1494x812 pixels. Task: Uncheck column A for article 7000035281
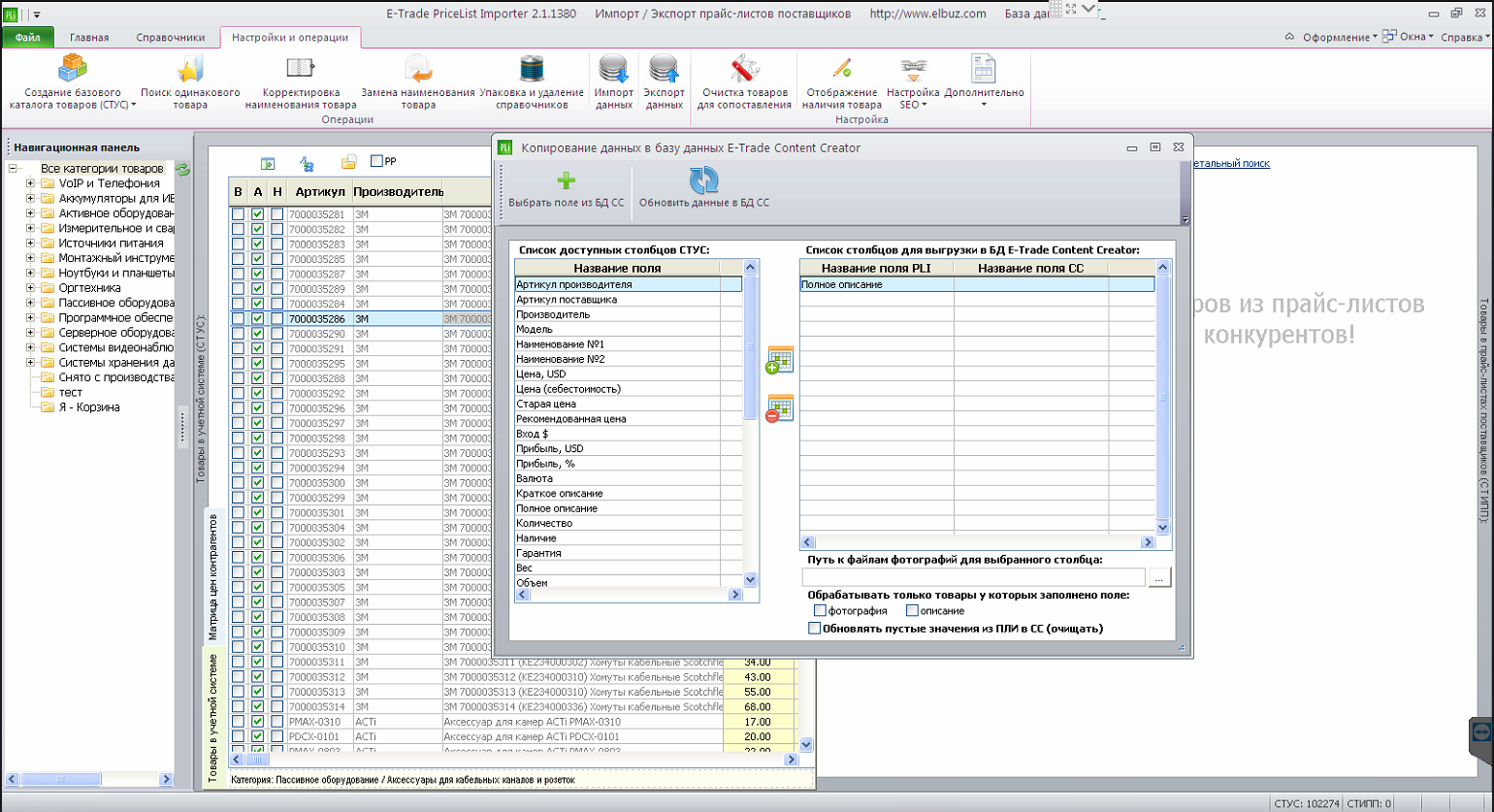[257, 214]
